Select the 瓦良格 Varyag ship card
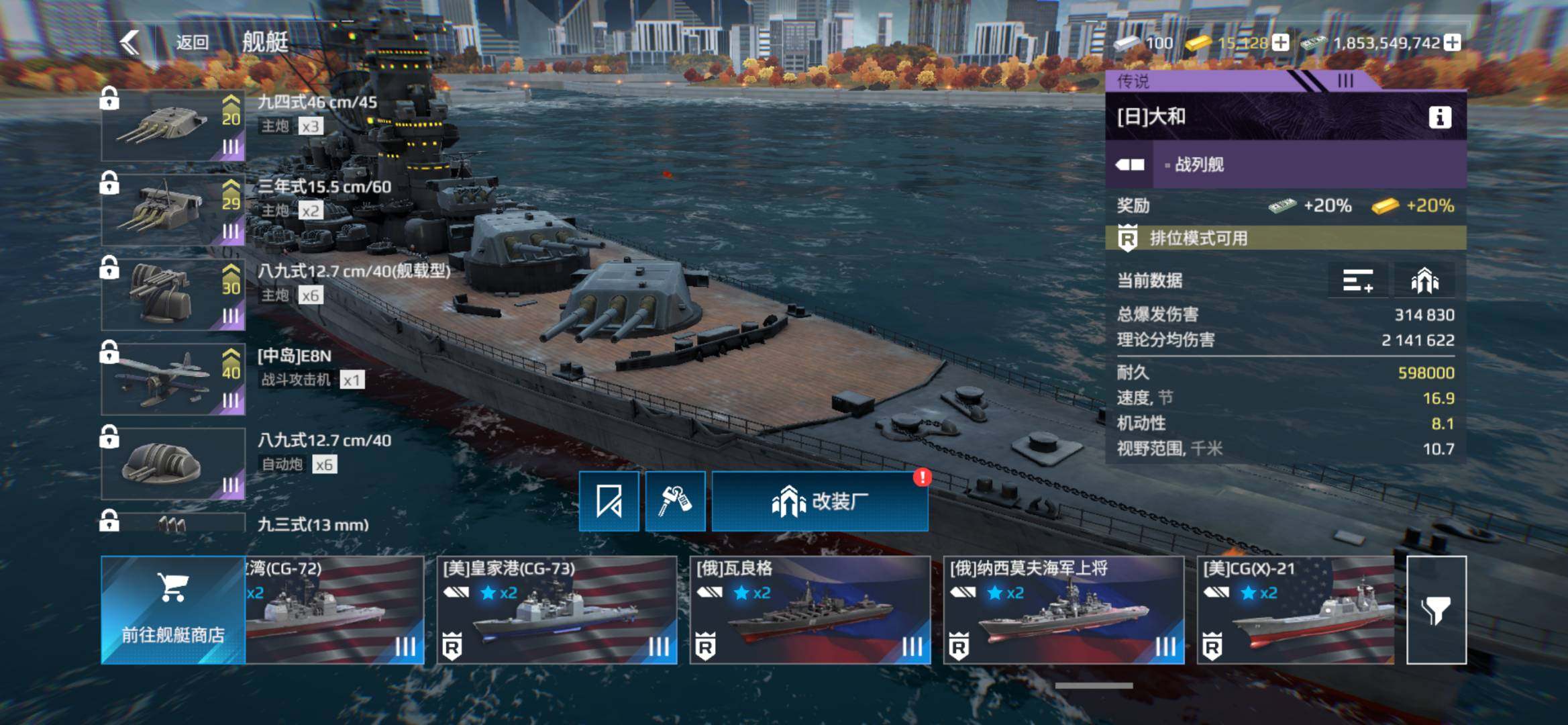Viewport: 1568px width, 725px height. [810, 610]
